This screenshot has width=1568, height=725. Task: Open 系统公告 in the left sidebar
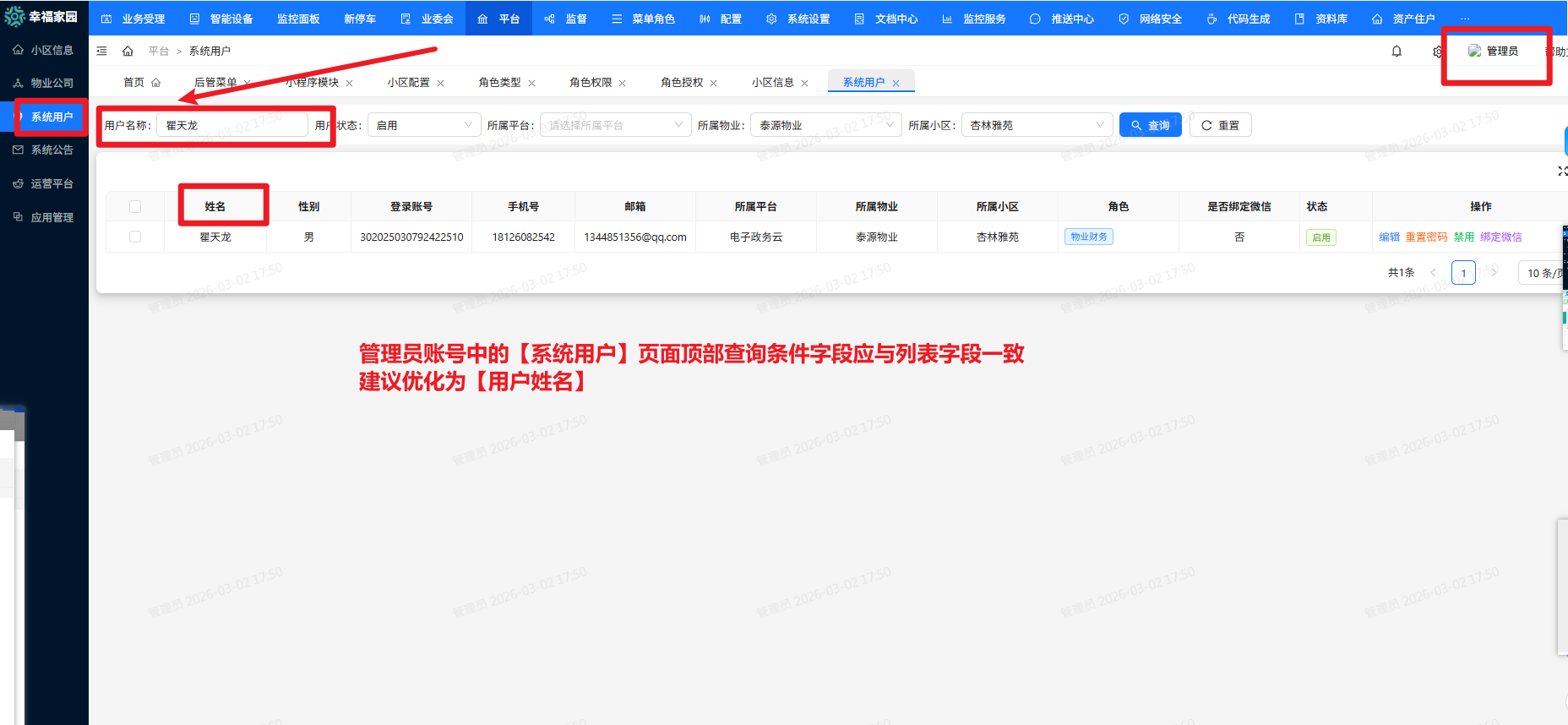click(x=52, y=150)
